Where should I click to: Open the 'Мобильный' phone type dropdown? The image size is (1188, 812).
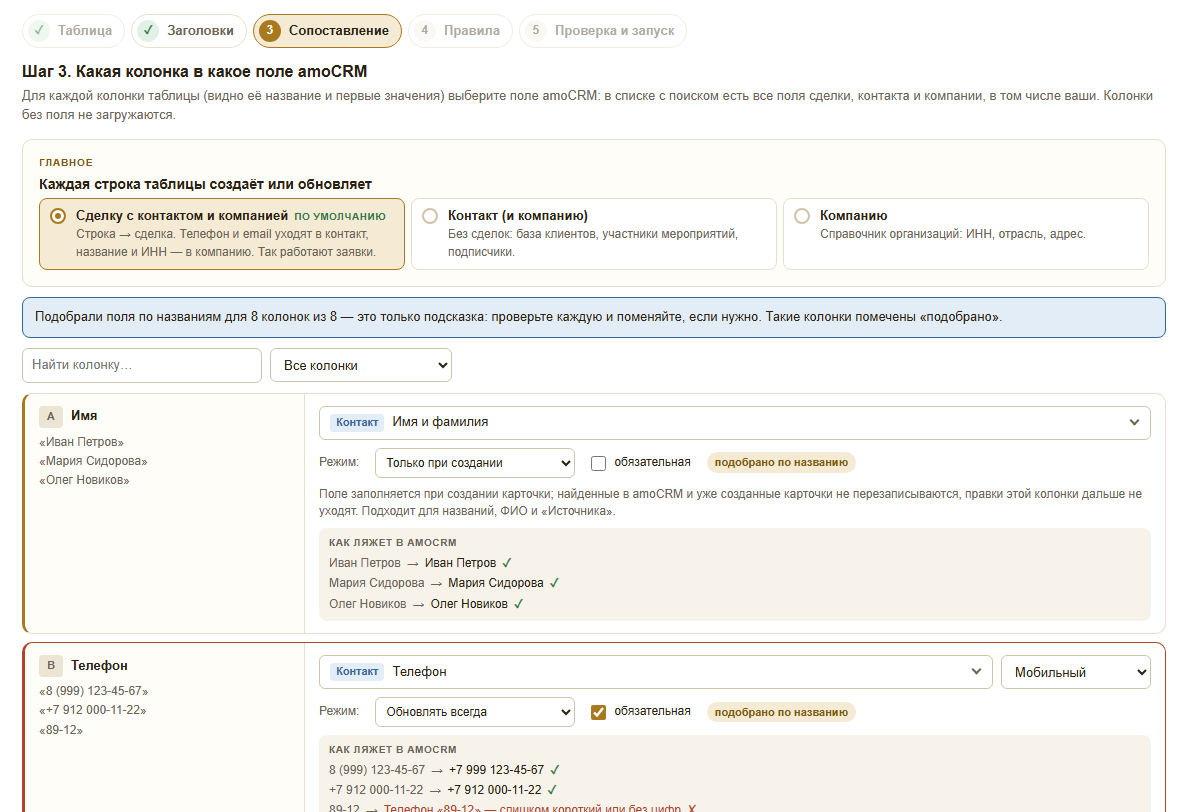[x=1076, y=672]
